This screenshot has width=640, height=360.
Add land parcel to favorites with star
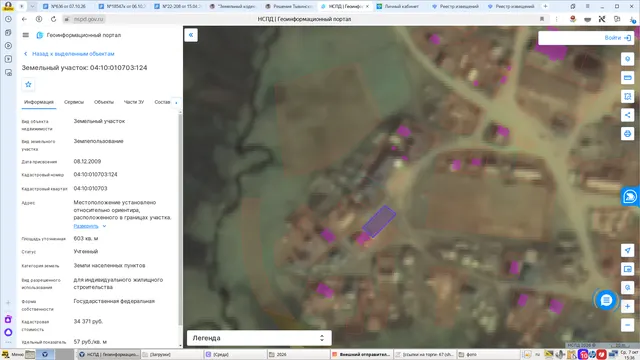tap(28, 84)
